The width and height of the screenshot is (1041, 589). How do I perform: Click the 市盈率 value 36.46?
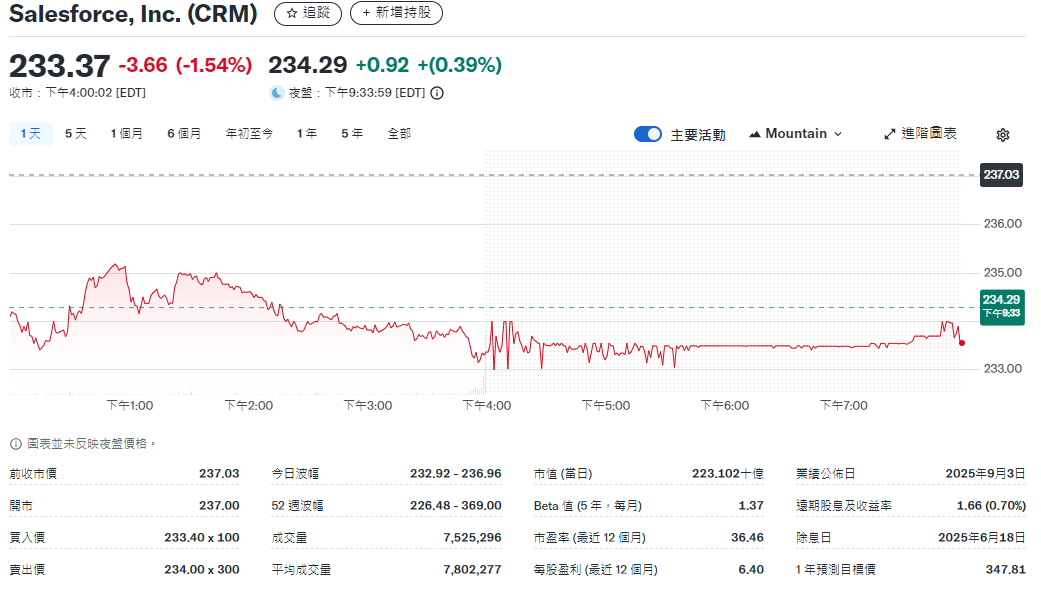[748, 537]
